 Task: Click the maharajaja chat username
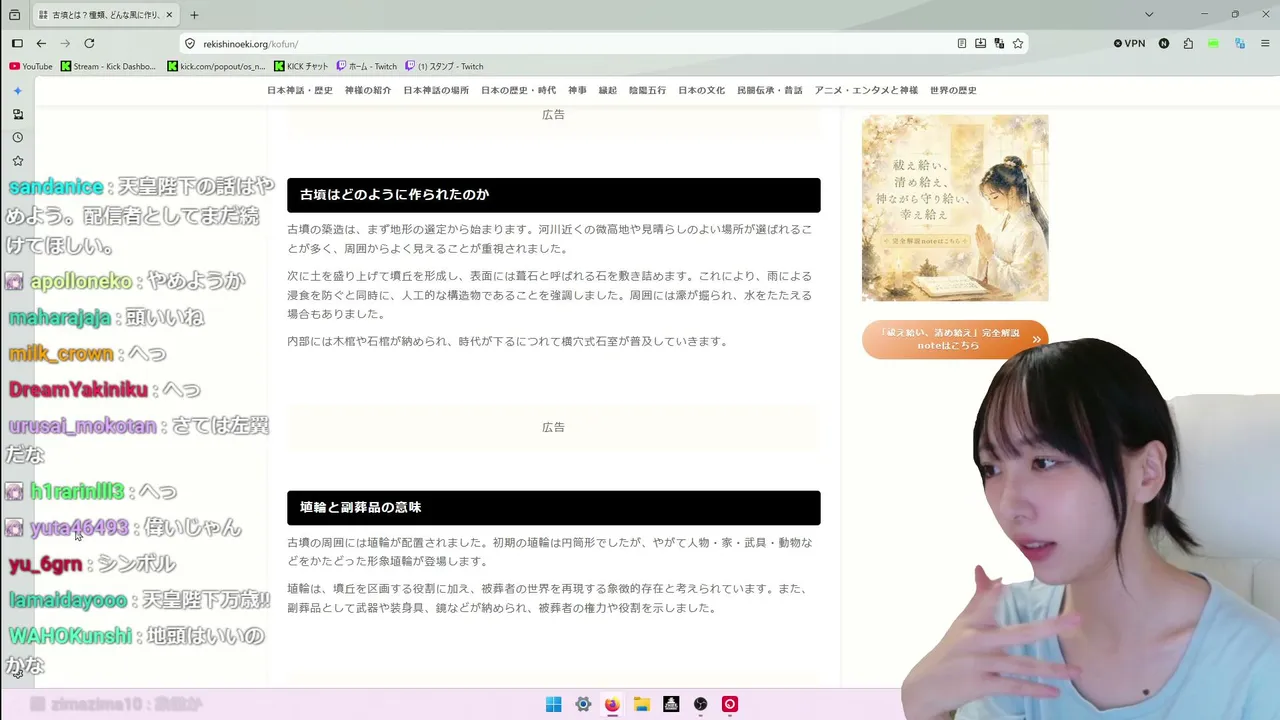coord(60,317)
